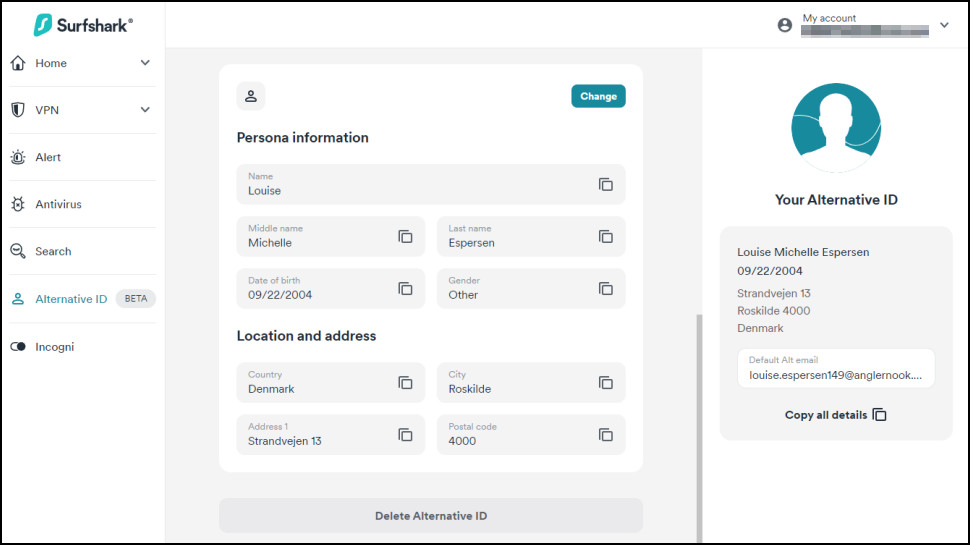Copy the Name field value Louise
The width and height of the screenshot is (970, 545).
coord(606,184)
